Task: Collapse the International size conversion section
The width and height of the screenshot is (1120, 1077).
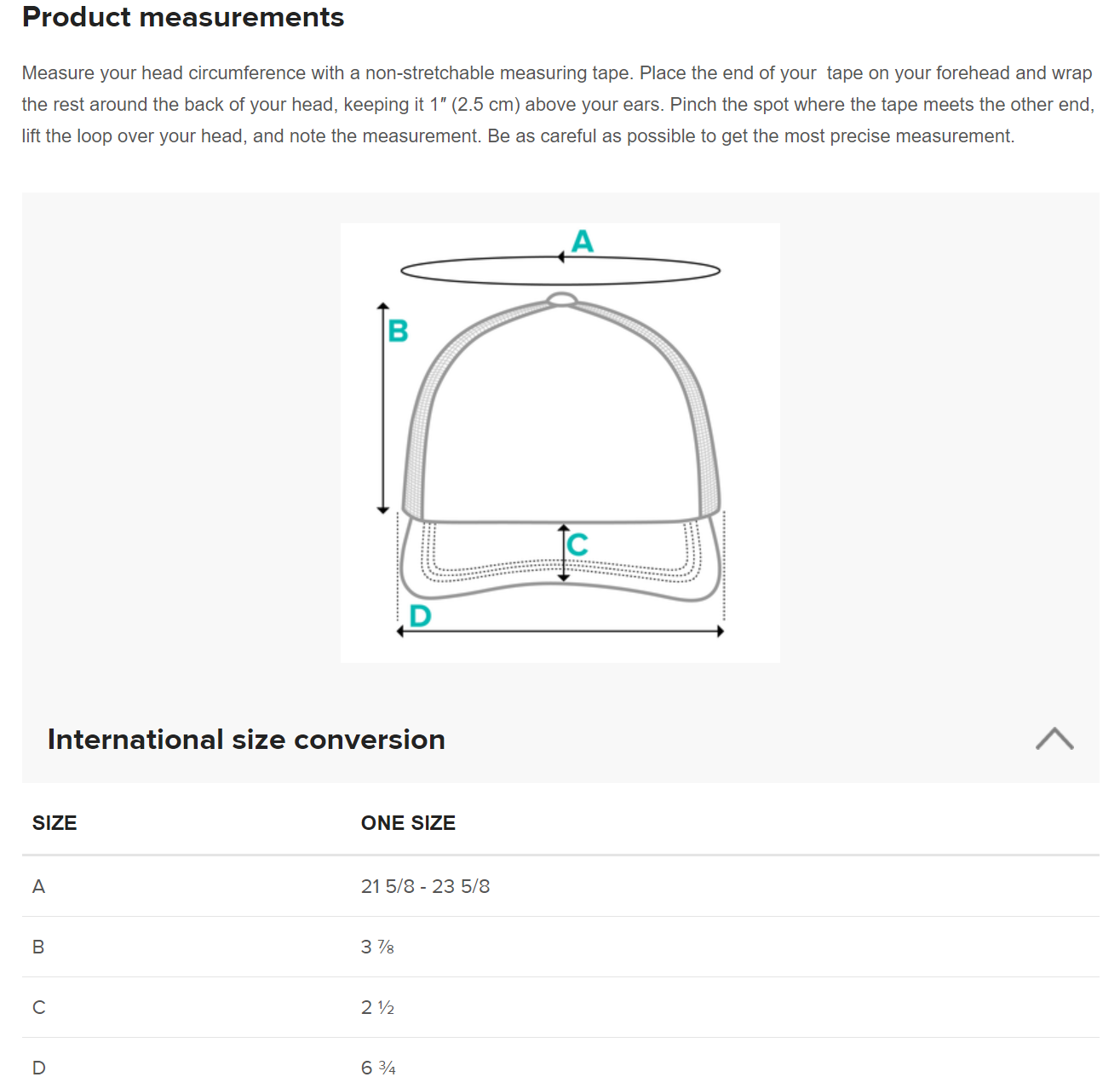Action: [1054, 739]
